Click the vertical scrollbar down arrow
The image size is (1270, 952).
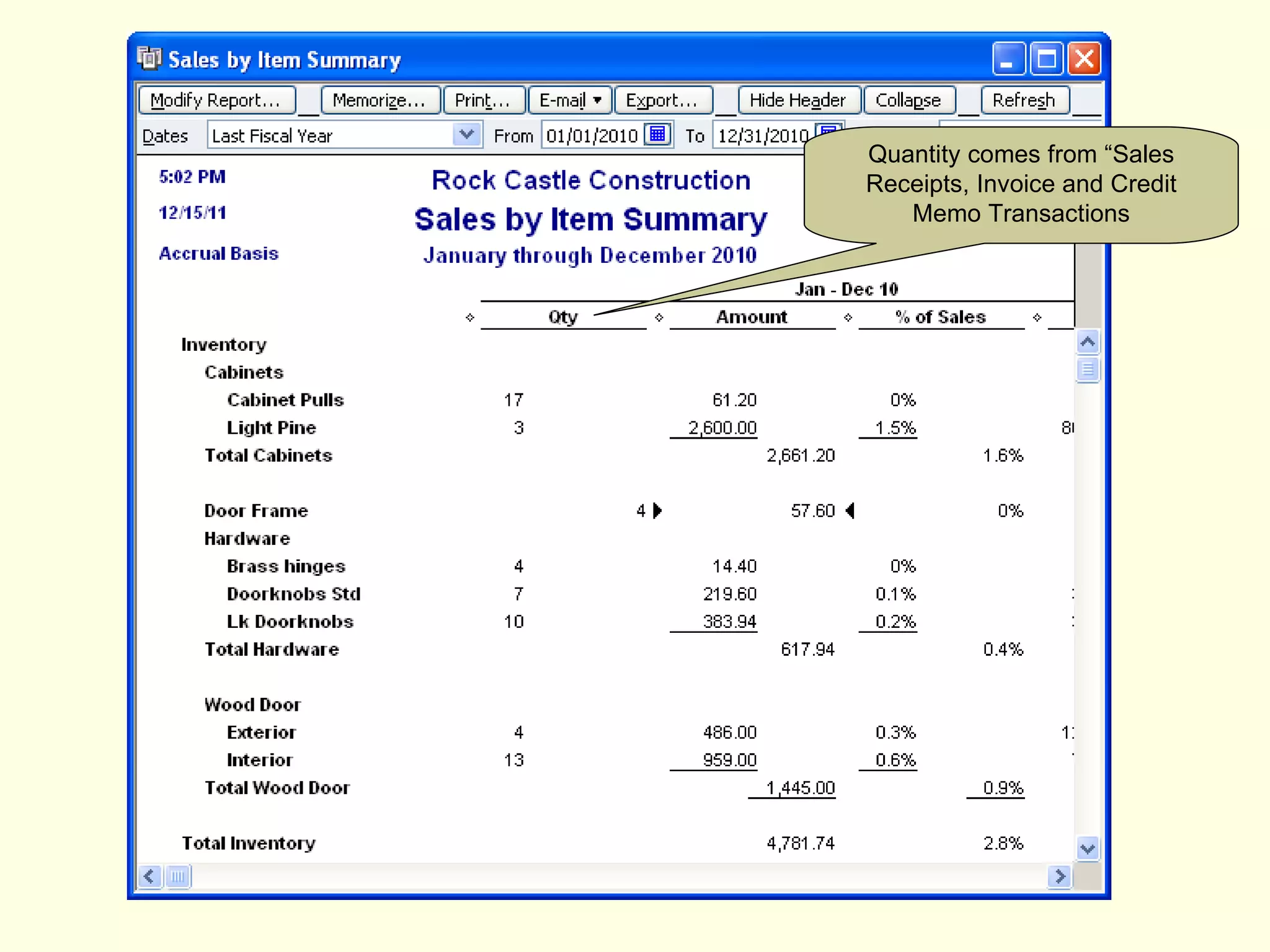pos(1088,847)
